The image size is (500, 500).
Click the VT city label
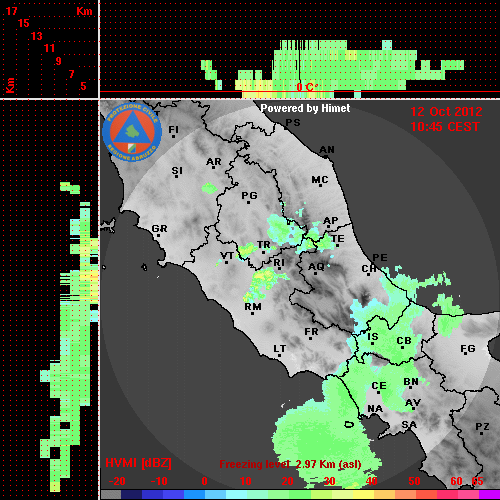pyautogui.click(x=227, y=256)
